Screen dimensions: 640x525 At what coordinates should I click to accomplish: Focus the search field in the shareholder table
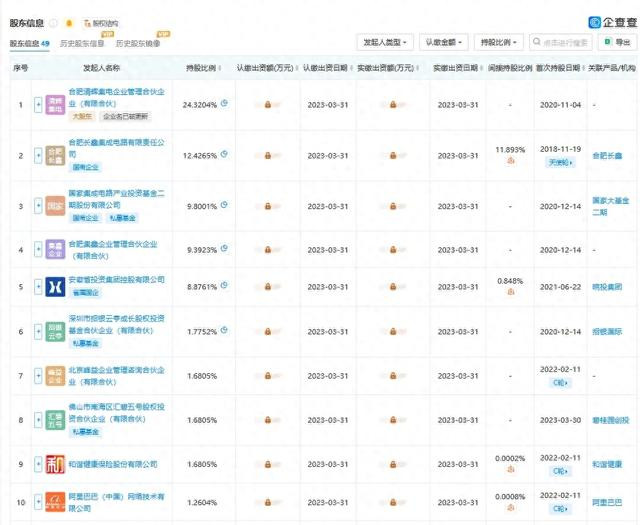point(560,42)
